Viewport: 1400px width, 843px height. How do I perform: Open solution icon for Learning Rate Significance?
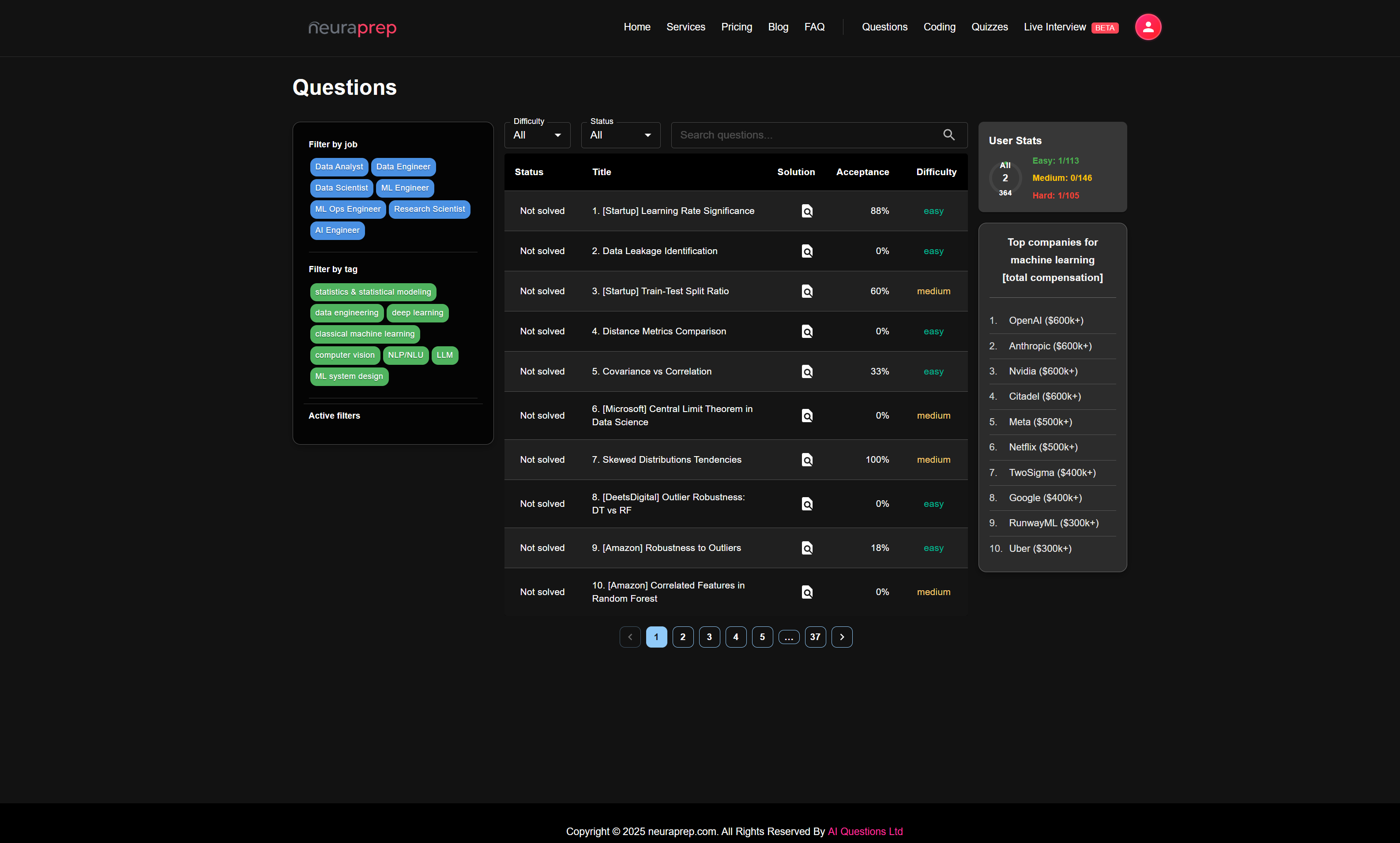click(807, 211)
